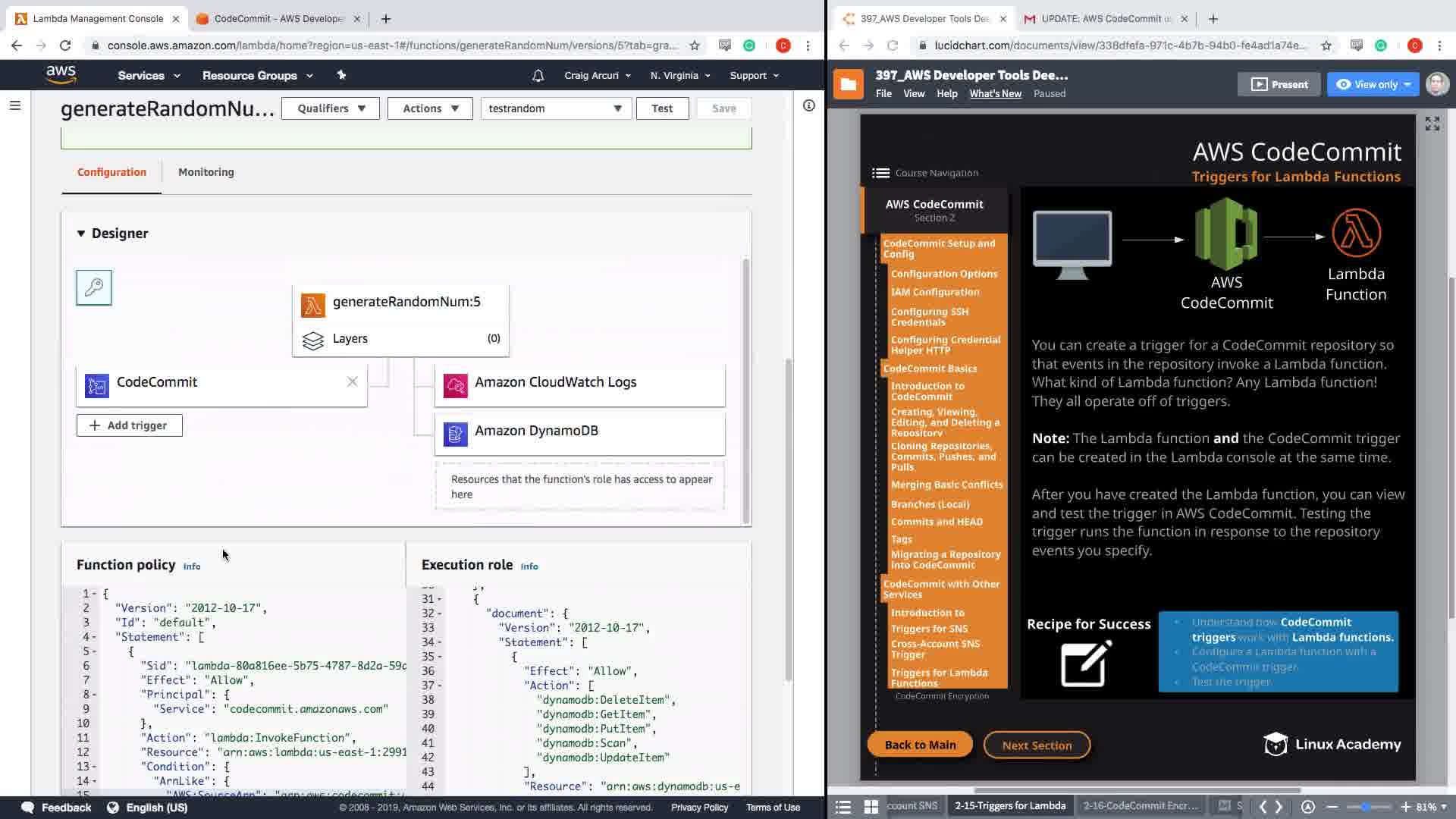Collapse the Designer section
This screenshot has width=1456, height=819.
tap(81, 234)
